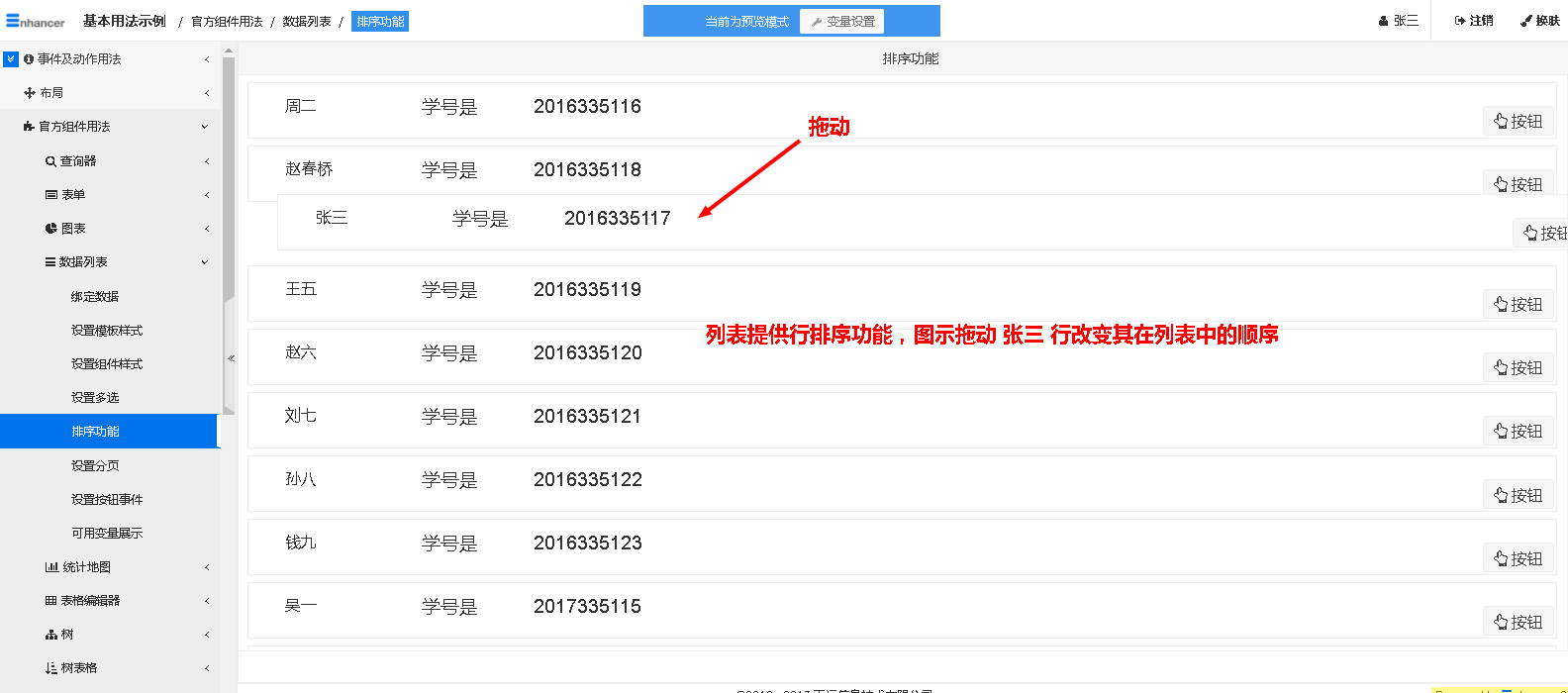Click the sidebar vertical scrollbar

pos(229,178)
